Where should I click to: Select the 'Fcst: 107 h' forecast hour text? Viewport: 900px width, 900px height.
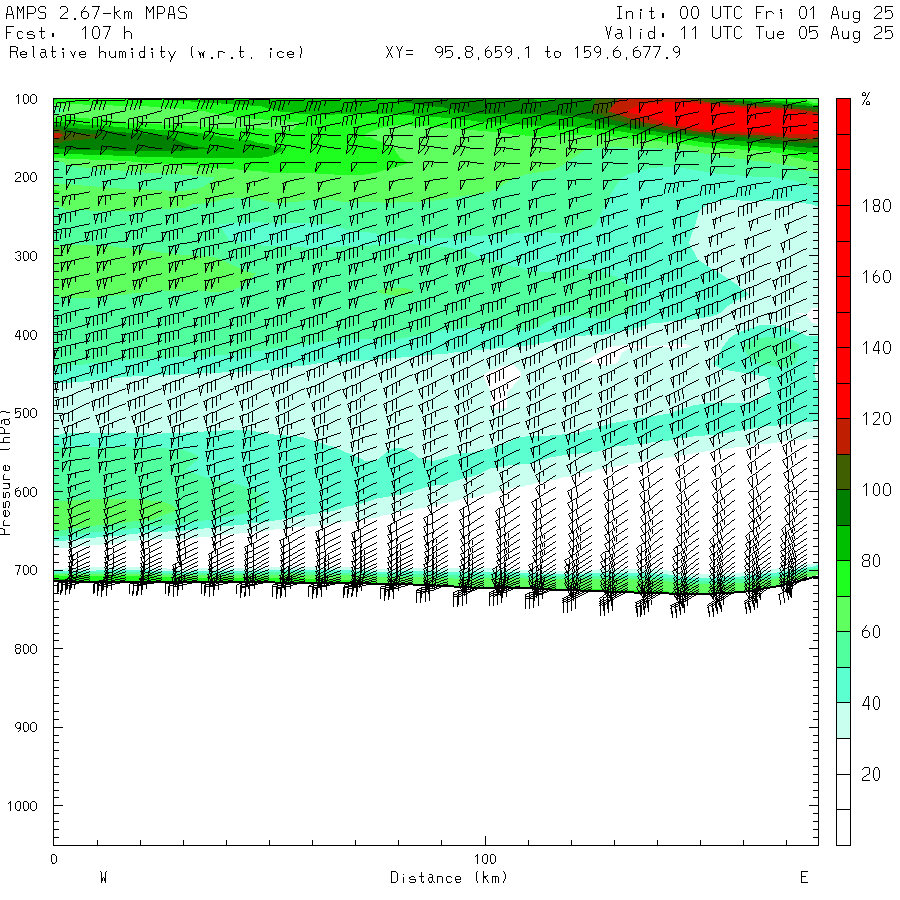click(69, 33)
